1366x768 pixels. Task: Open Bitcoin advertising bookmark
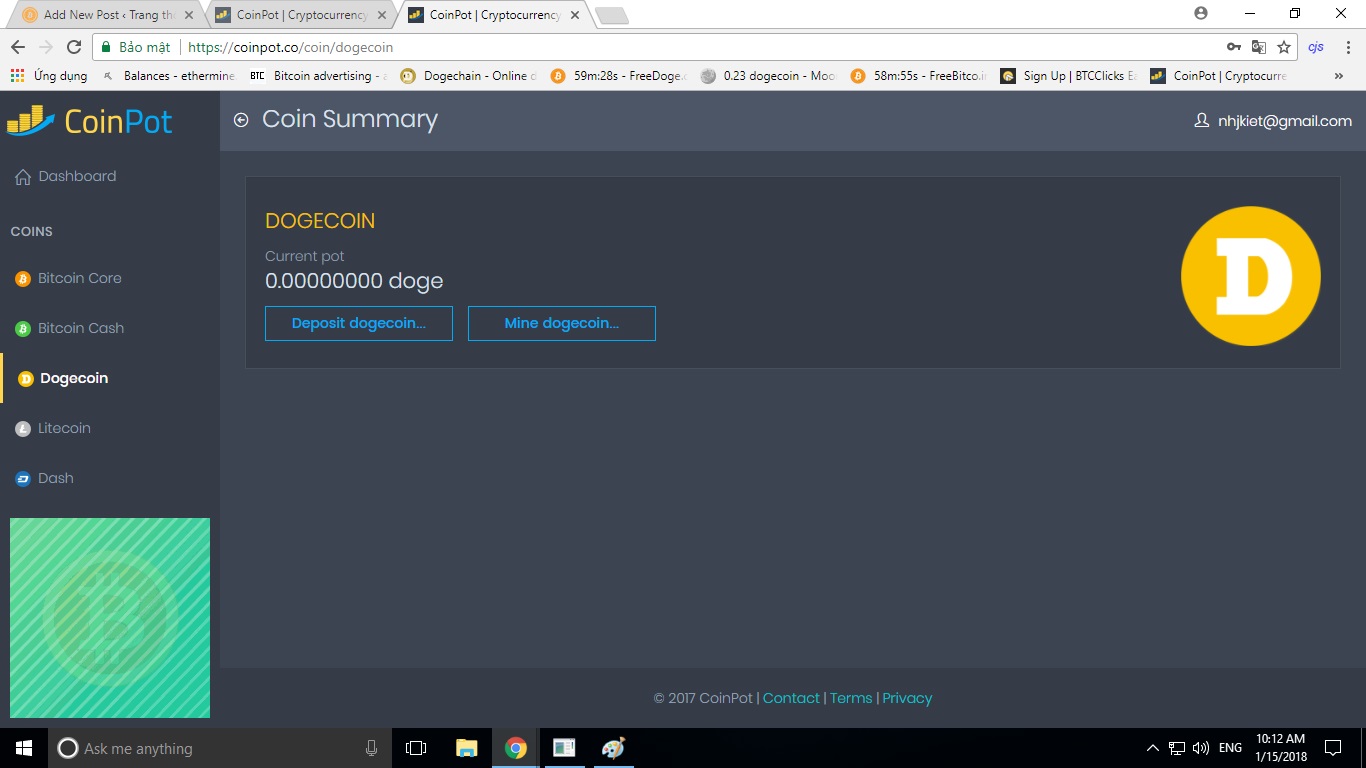[x=318, y=76]
